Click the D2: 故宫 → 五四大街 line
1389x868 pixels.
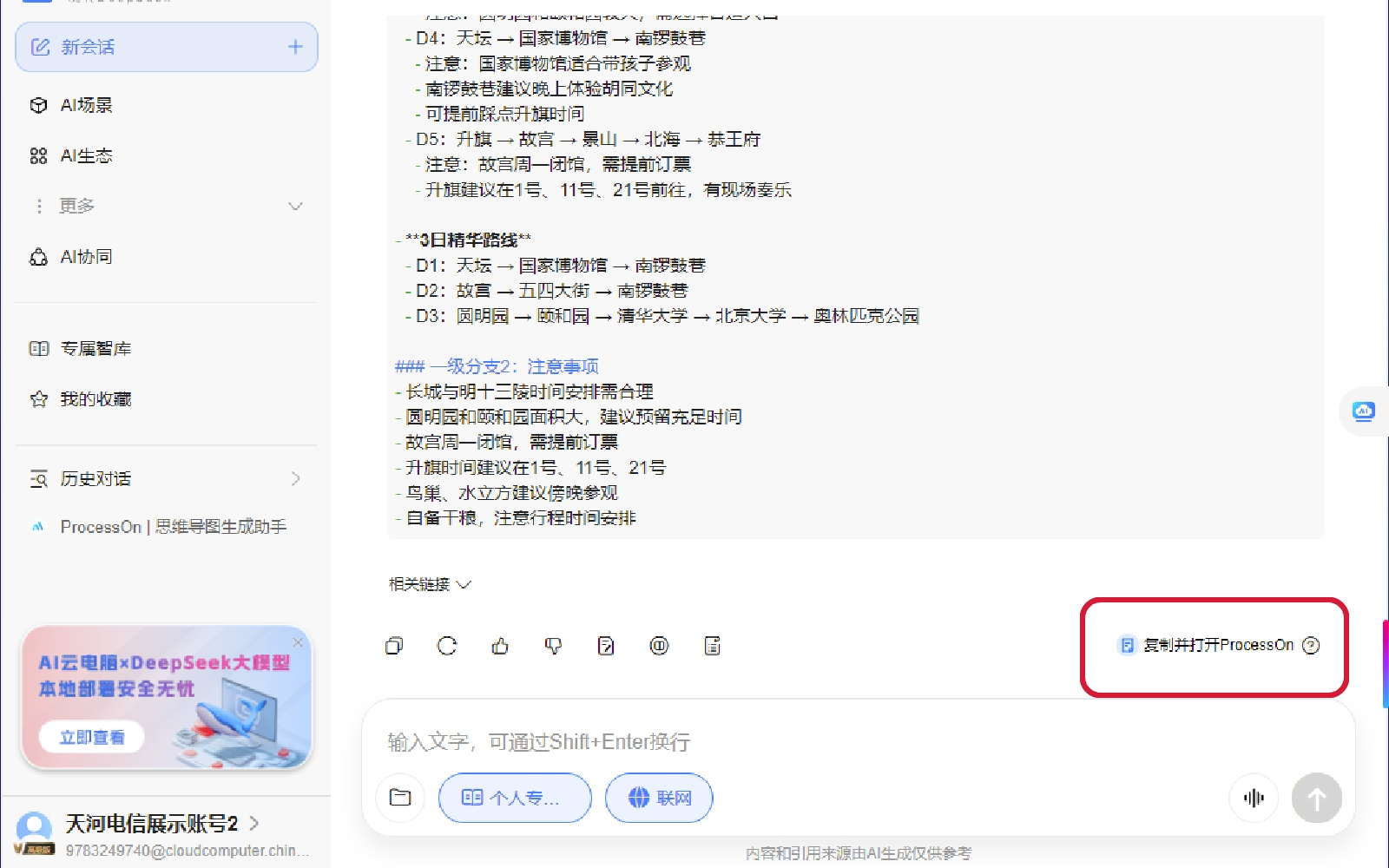(x=547, y=290)
